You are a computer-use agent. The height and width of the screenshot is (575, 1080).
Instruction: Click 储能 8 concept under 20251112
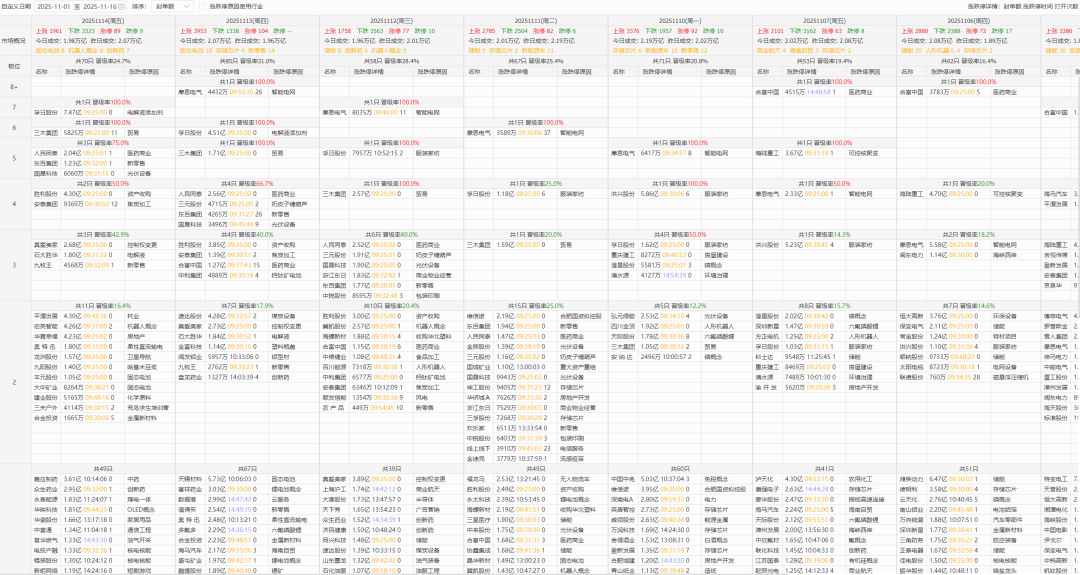332,49
